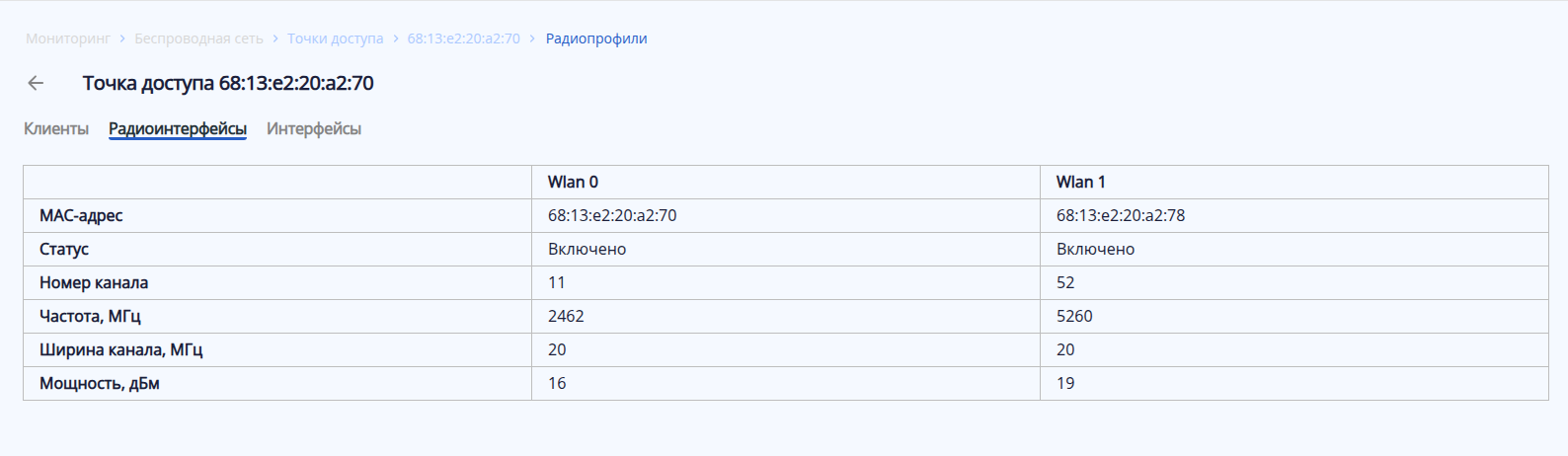Viewport: 1568px width, 456px height.
Task: Open the Точки доступа breadcrumb link
Action: coord(335,38)
